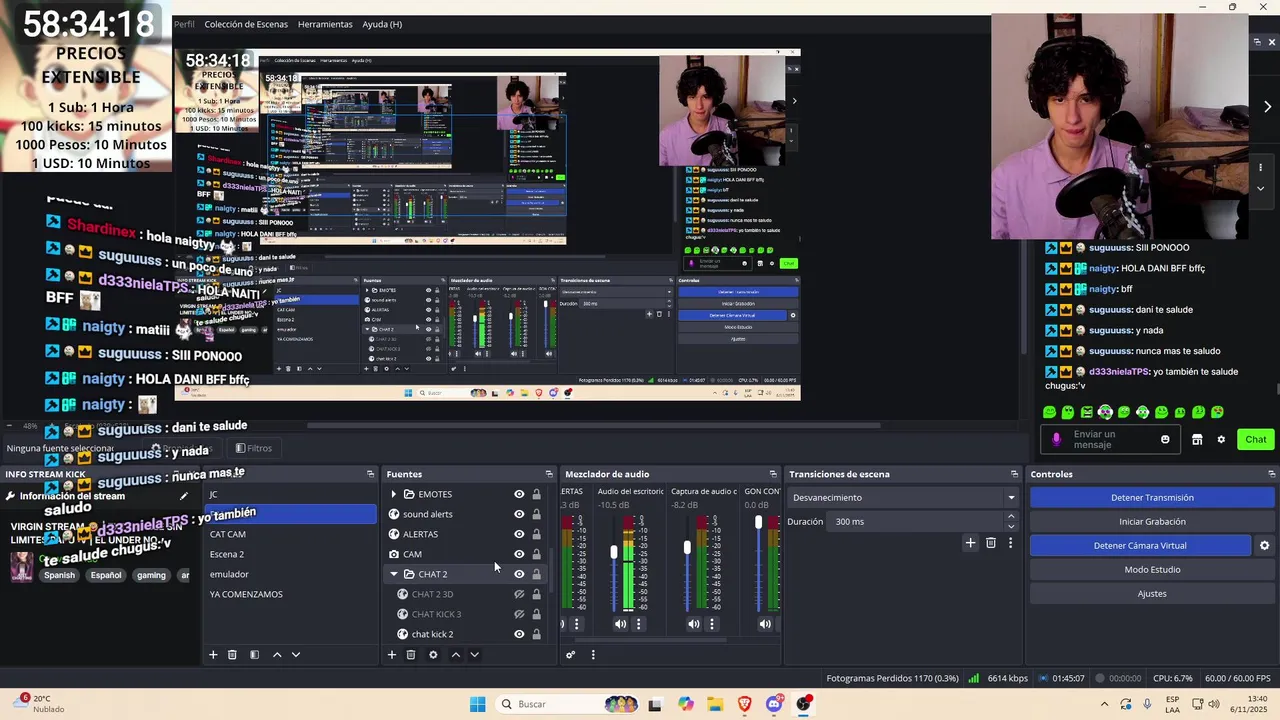The width and height of the screenshot is (1280, 720).
Task: Open Perfil menu
Action: 184,24
